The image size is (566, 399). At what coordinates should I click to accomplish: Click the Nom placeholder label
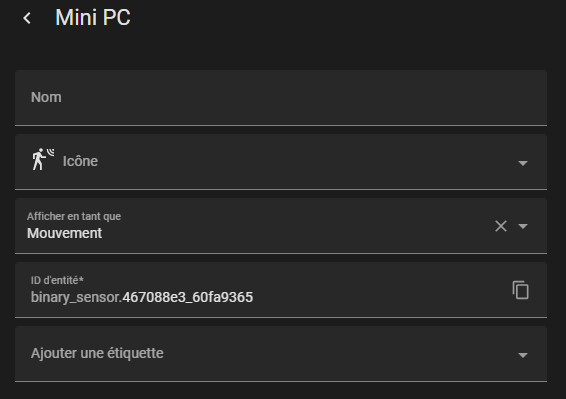46,97
